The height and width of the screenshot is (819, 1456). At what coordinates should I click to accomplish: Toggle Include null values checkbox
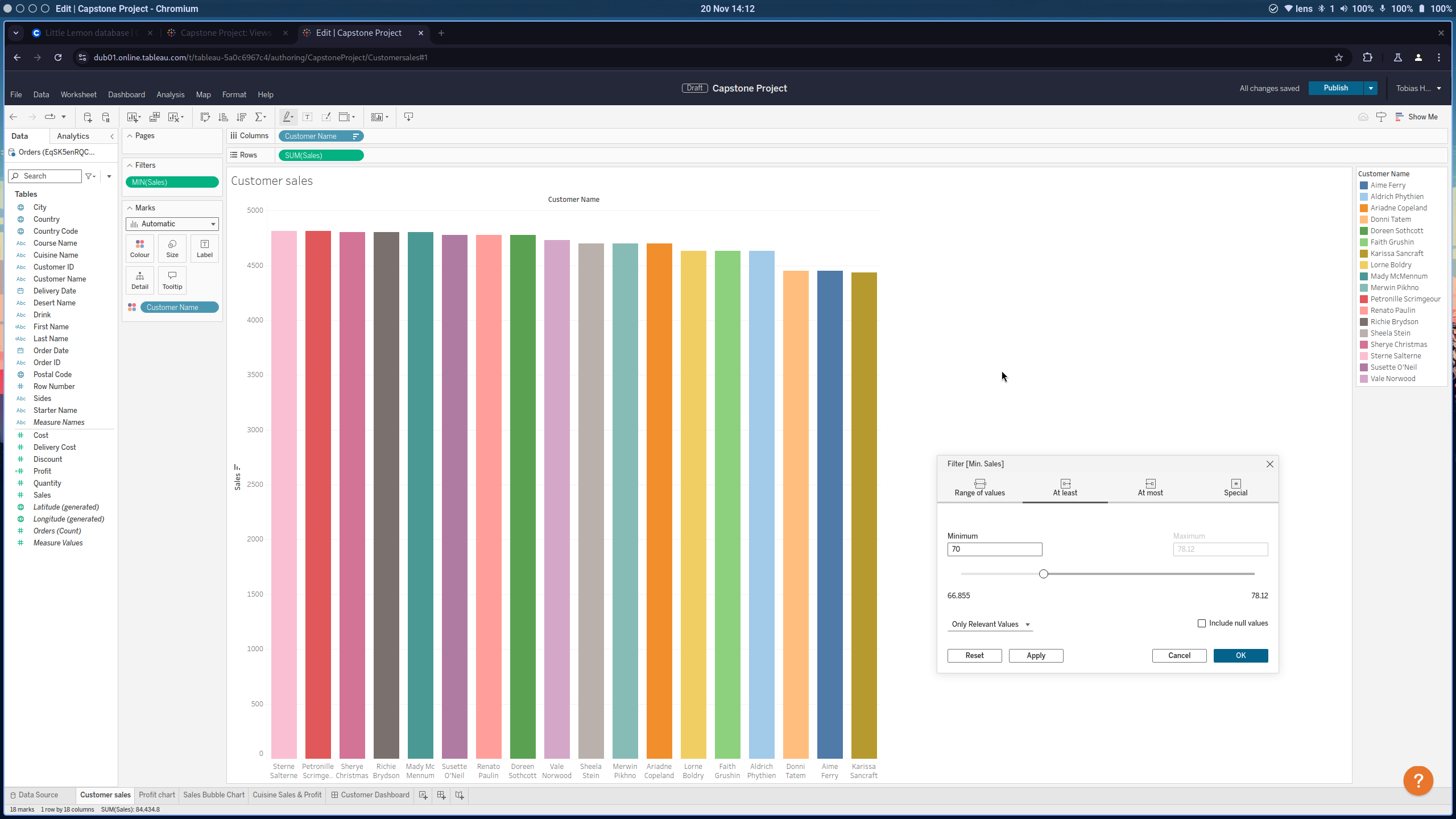click(1202, 623)
